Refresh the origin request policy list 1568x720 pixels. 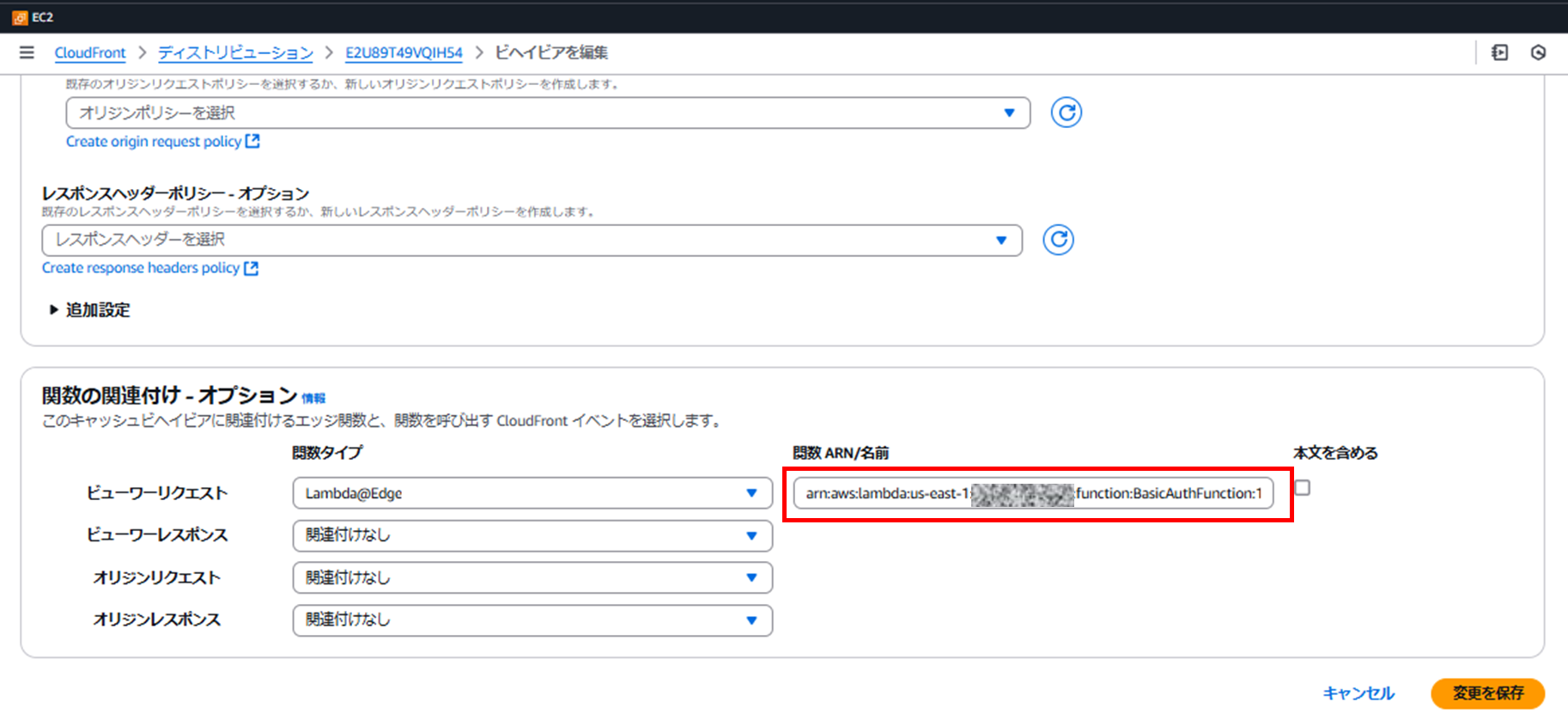click(1066, 113)
